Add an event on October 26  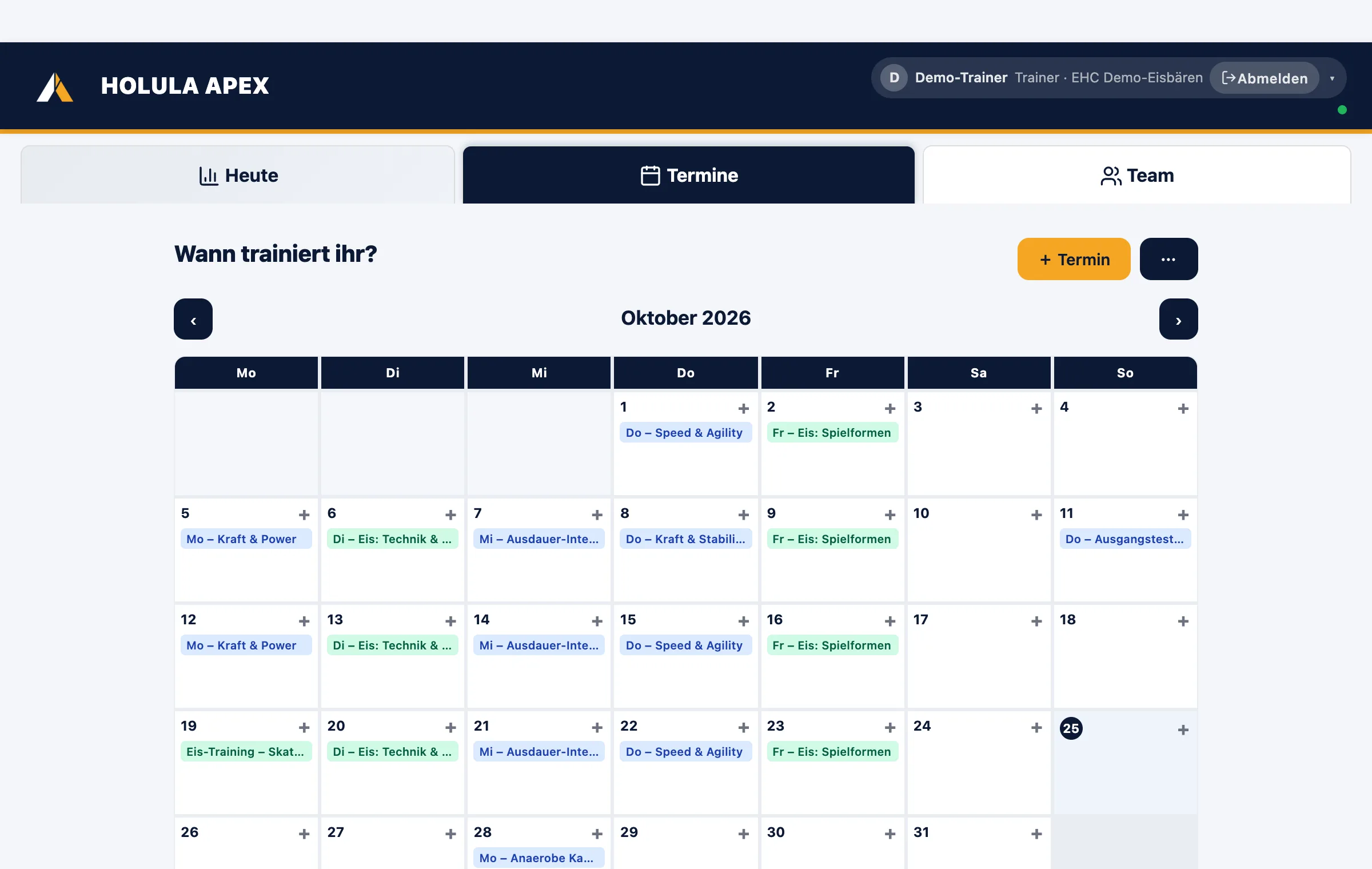304,834
